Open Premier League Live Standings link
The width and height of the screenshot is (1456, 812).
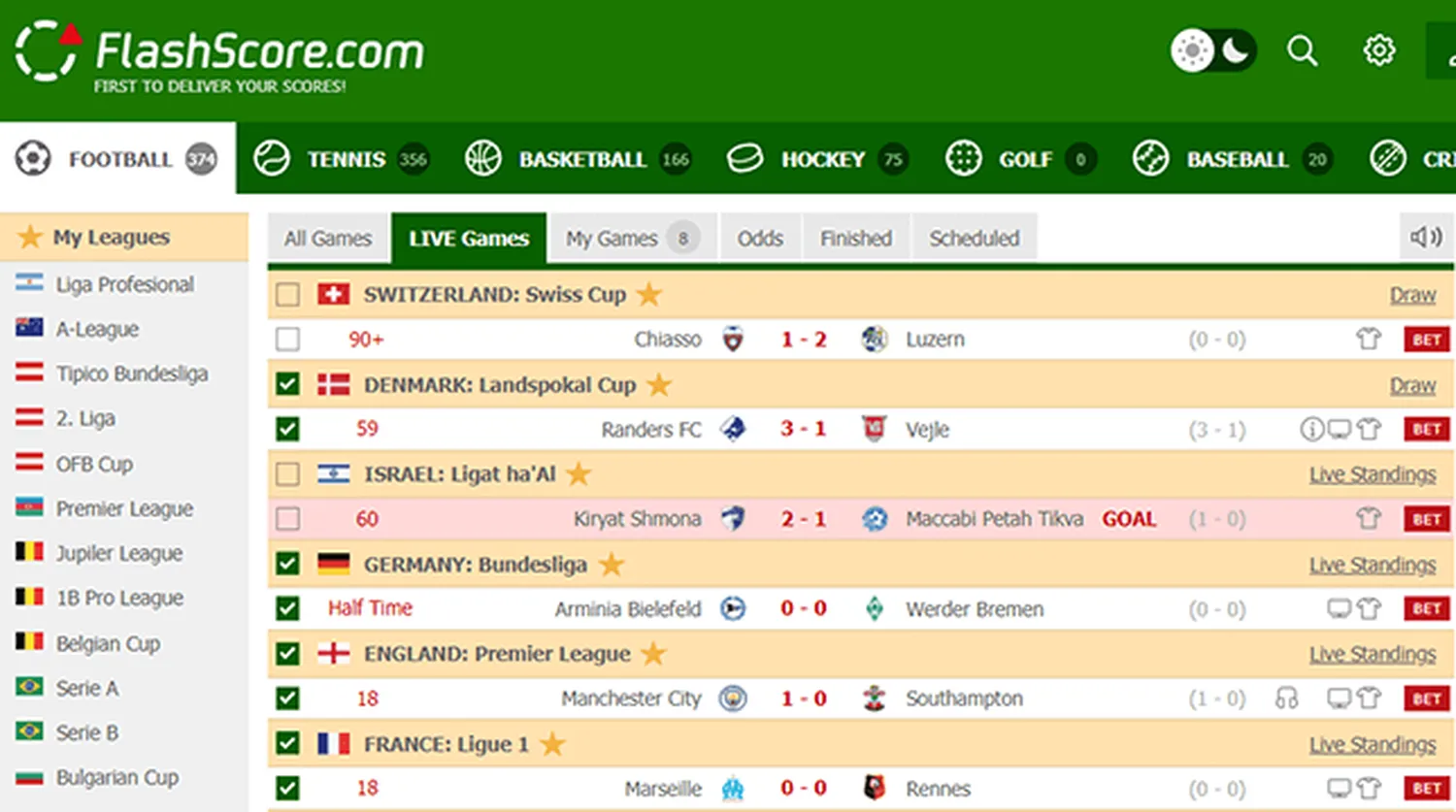(1373, 654)
